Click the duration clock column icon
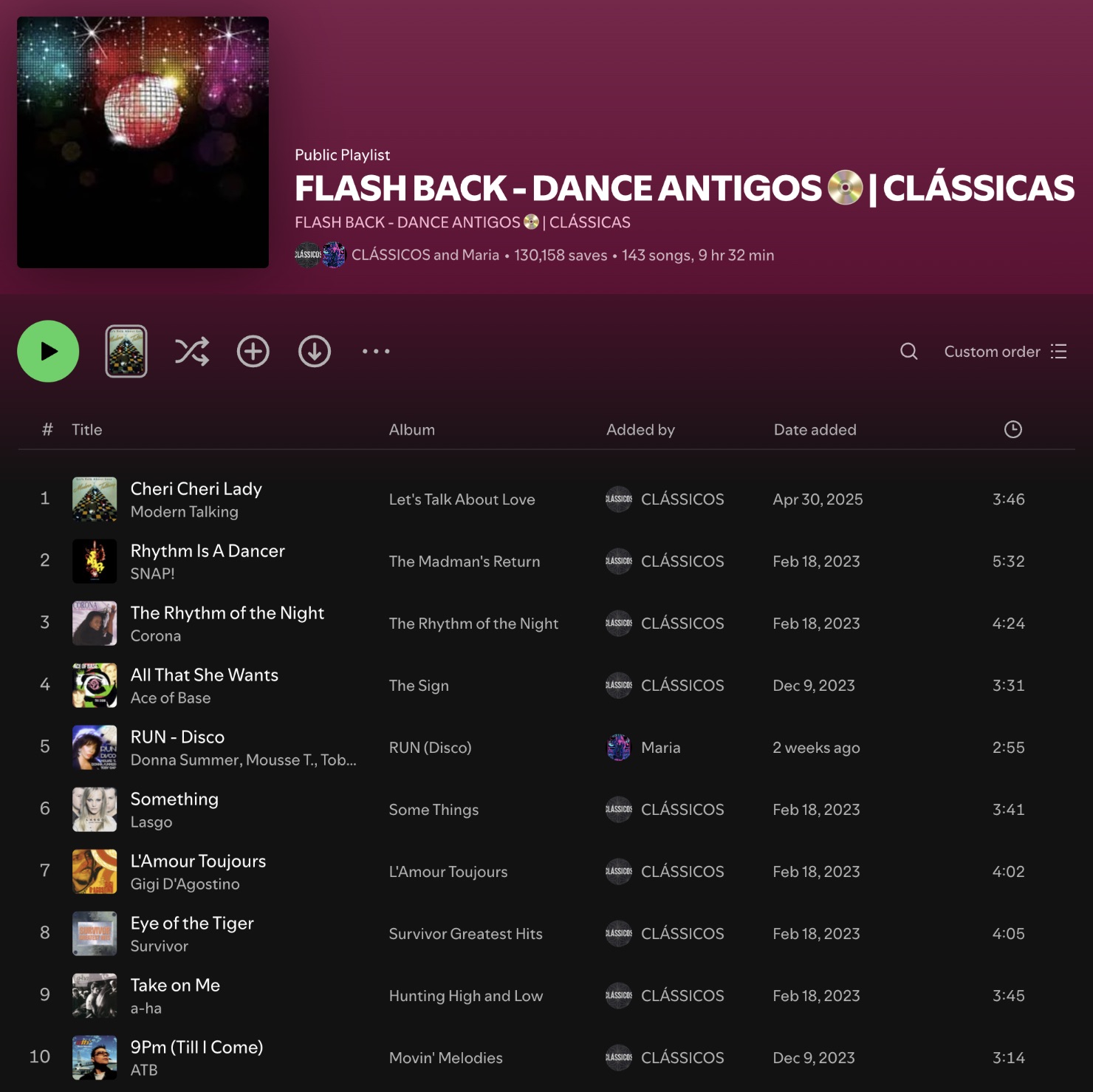The width and height of the screenshot is (1093, 1092). [1013, 429]
